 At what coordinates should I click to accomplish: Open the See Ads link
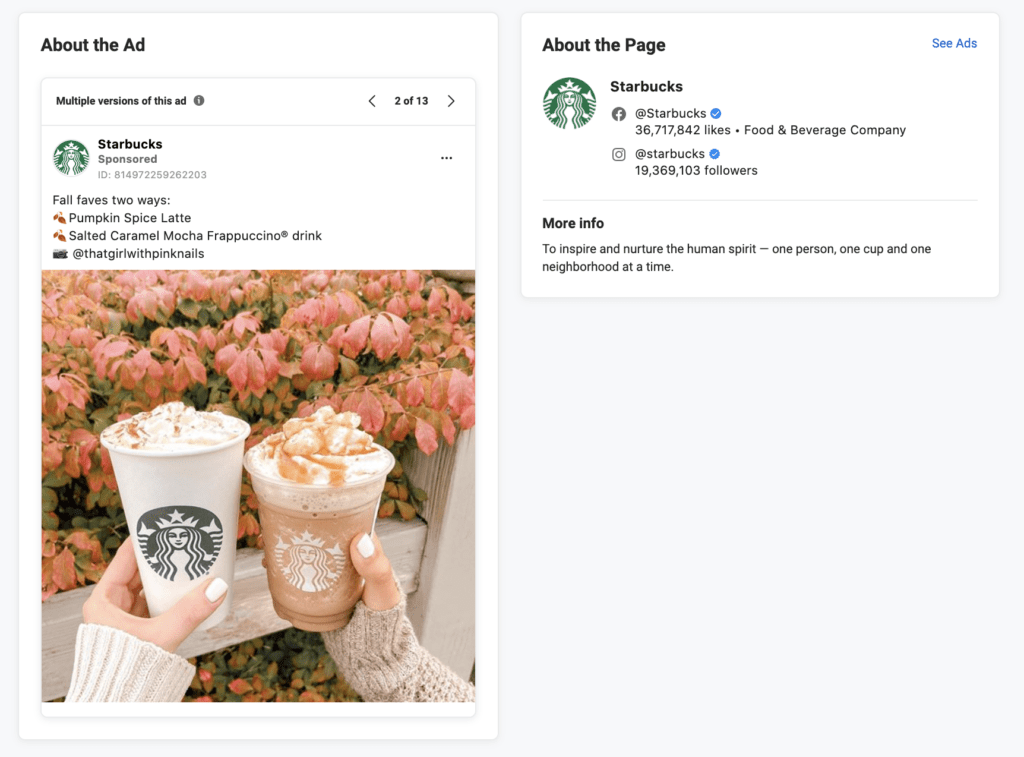(x=954, y=44)
